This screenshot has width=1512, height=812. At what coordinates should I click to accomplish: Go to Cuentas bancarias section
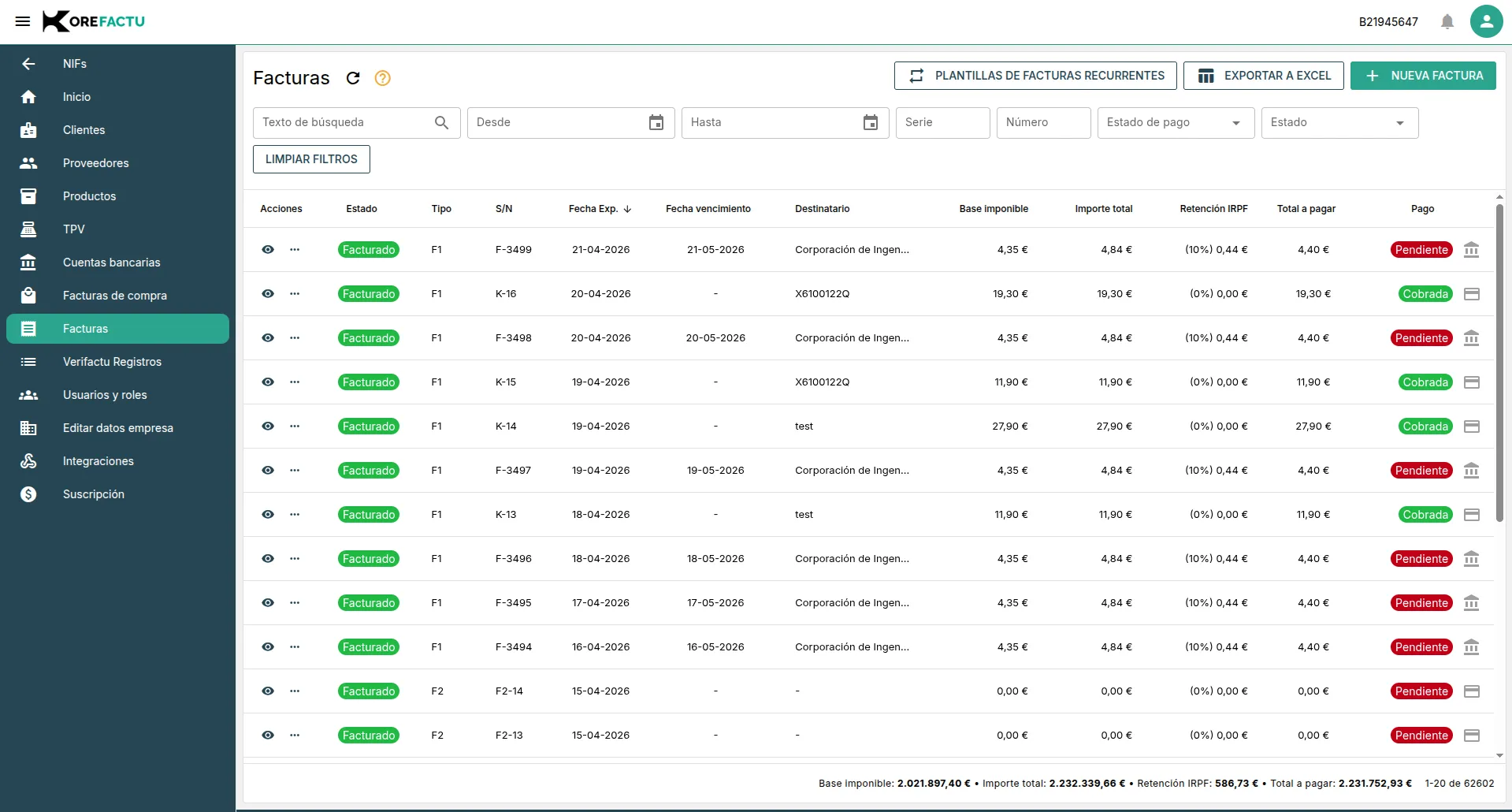point(117,263)
